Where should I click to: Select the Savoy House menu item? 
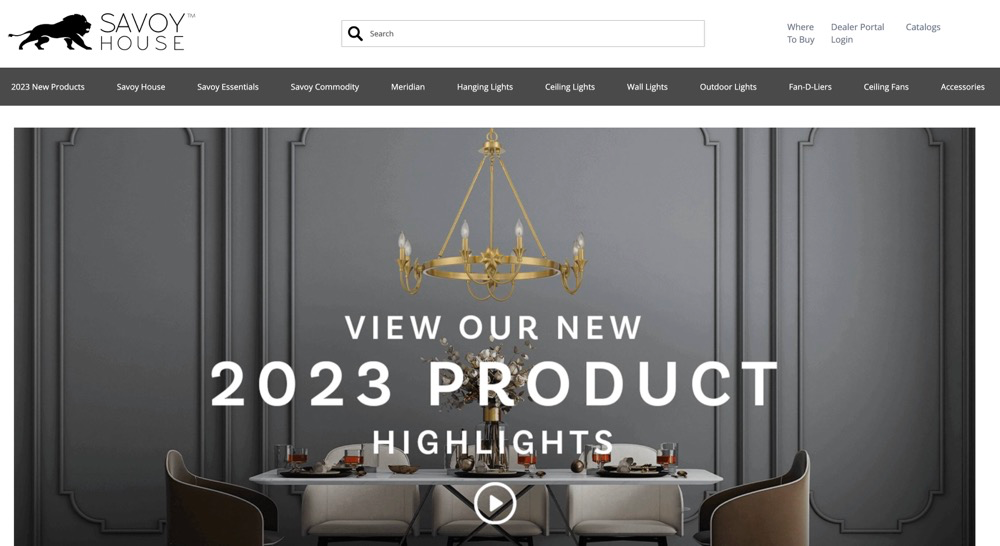click(x=141, y=87)
